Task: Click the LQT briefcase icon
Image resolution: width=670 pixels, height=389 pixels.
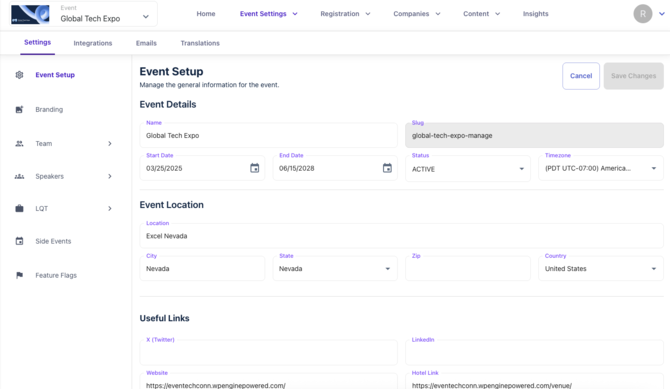Action: click(19, 209)
